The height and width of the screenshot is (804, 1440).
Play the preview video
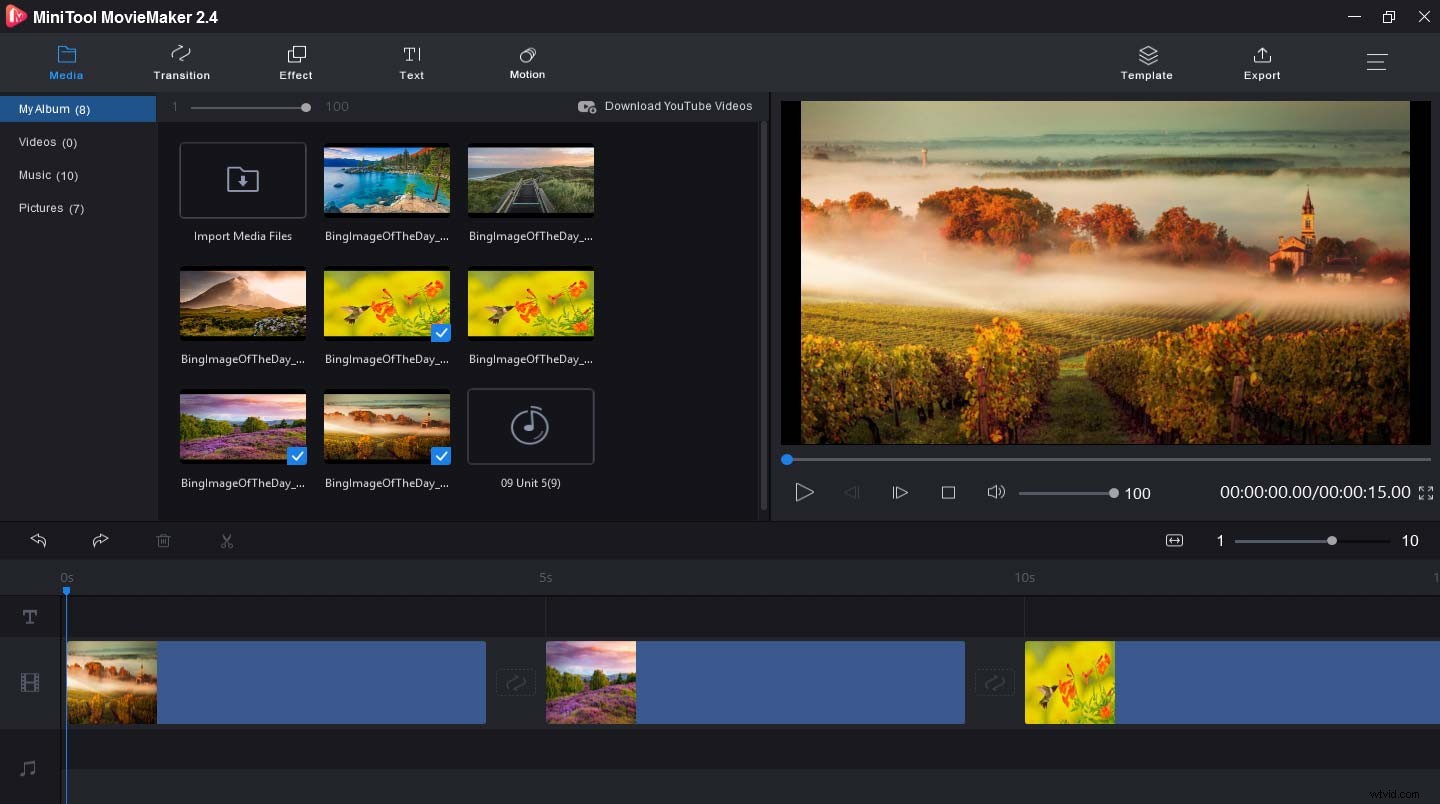coord(804,492)
